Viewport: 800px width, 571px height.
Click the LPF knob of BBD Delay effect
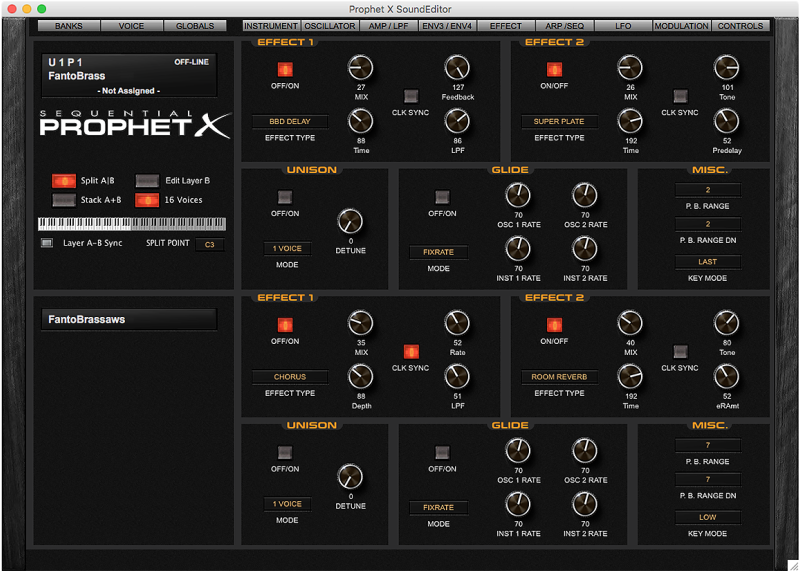click(456, 121)
